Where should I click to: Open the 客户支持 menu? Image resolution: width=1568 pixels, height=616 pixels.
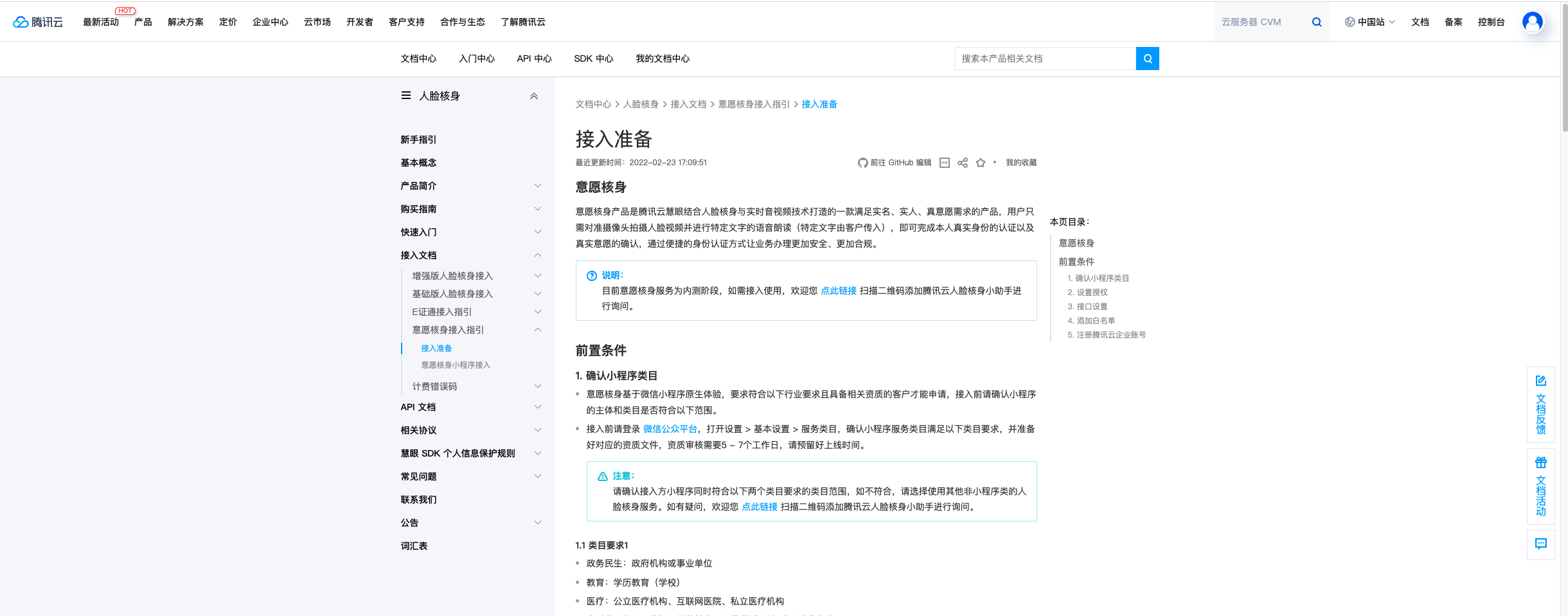(x=407, y=22)
